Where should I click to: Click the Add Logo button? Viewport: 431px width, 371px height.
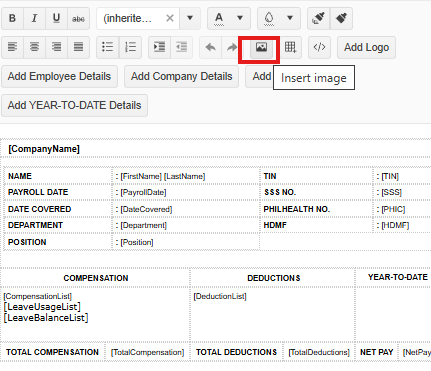tap(366, 47)
